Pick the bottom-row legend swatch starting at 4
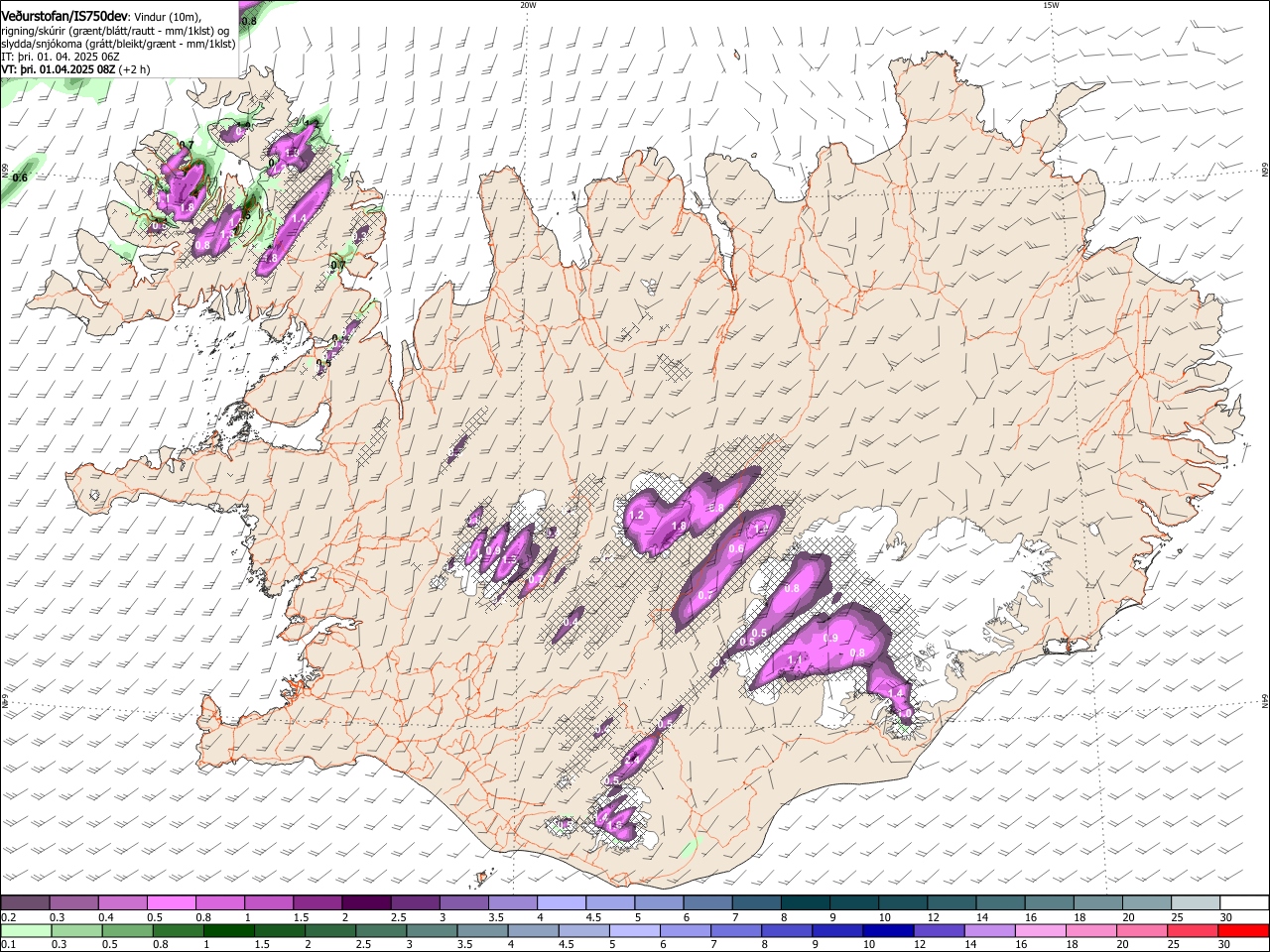The width and height of the screenshot is (1270, 952). [x=532, y=931]
